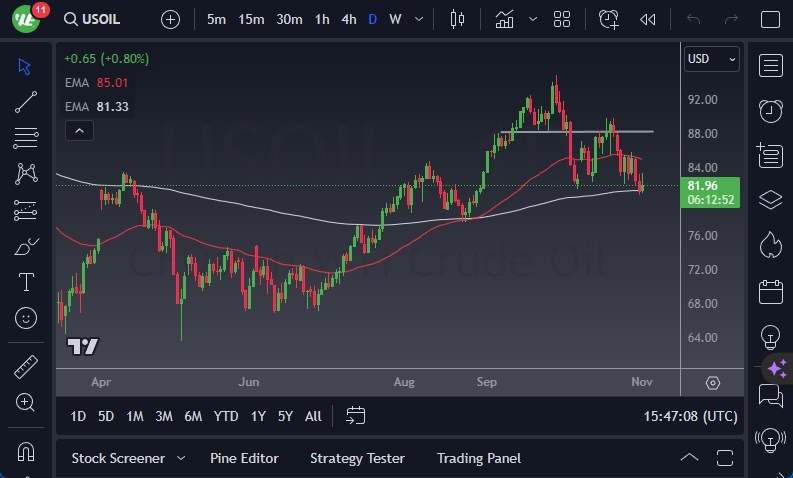Expand the Stock Screener dropdown arrow
This screenshot has width=793, height=478.
point(181,458)
